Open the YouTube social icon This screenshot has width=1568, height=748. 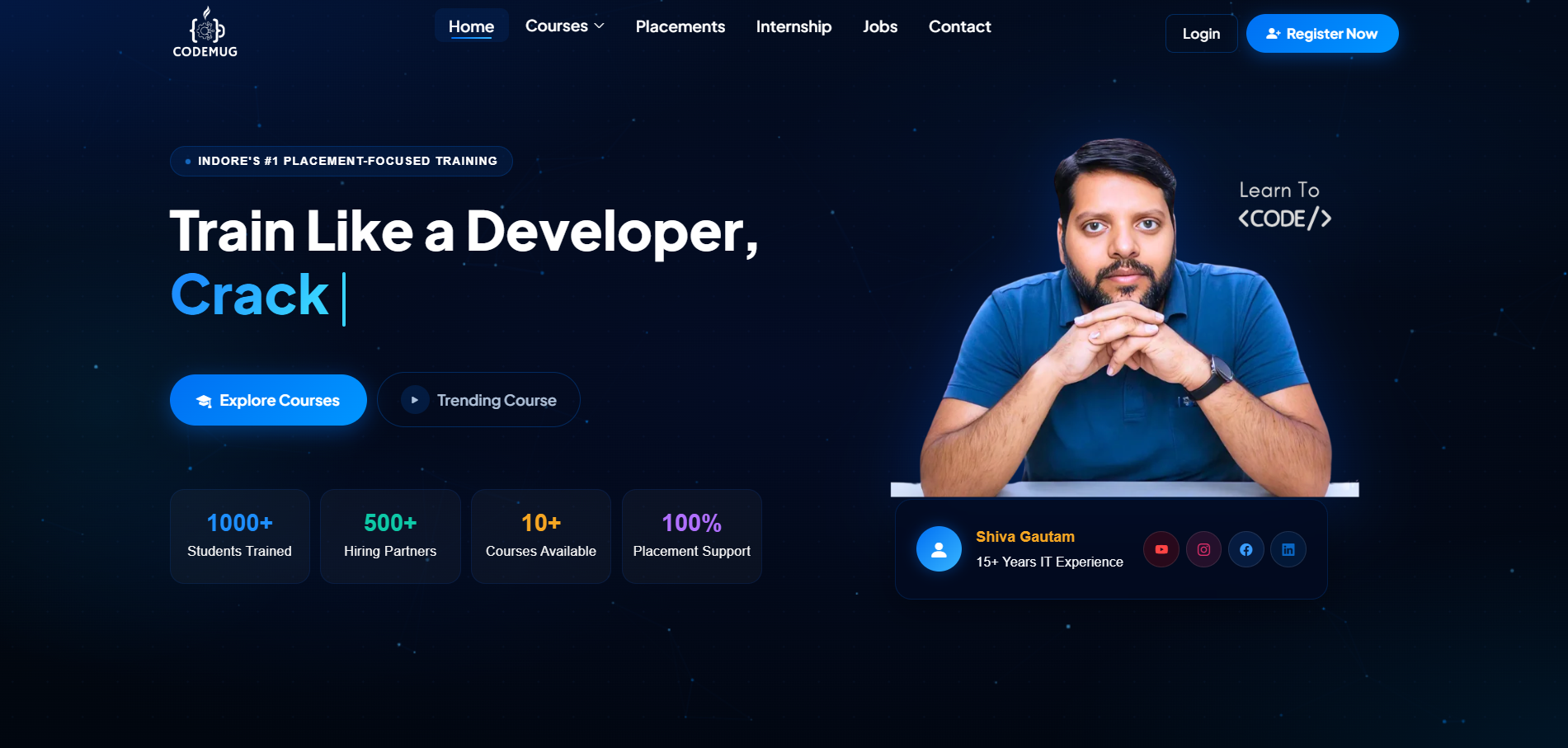(x=1161, y=549)
